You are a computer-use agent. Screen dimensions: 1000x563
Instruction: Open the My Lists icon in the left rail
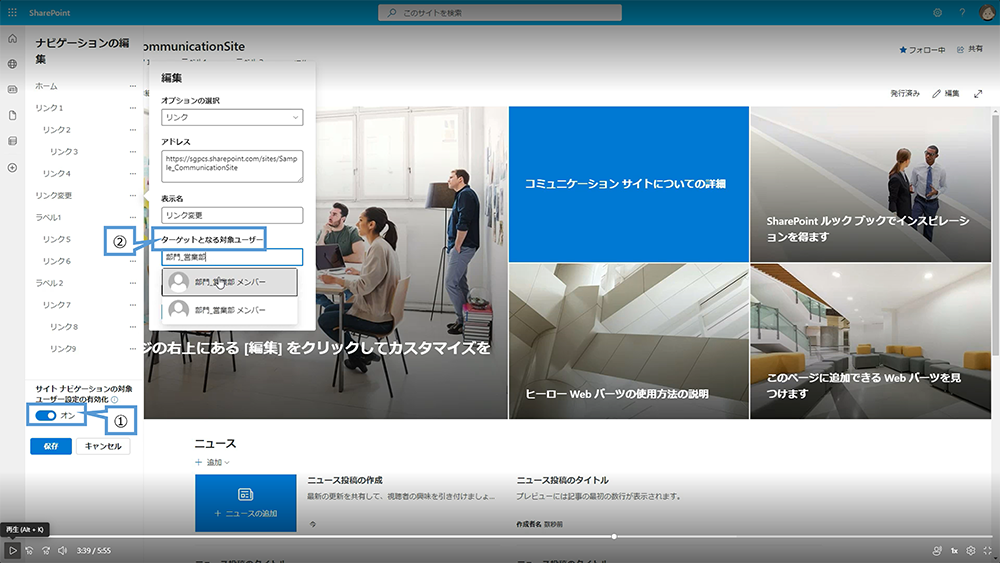[x=12, y=141]
